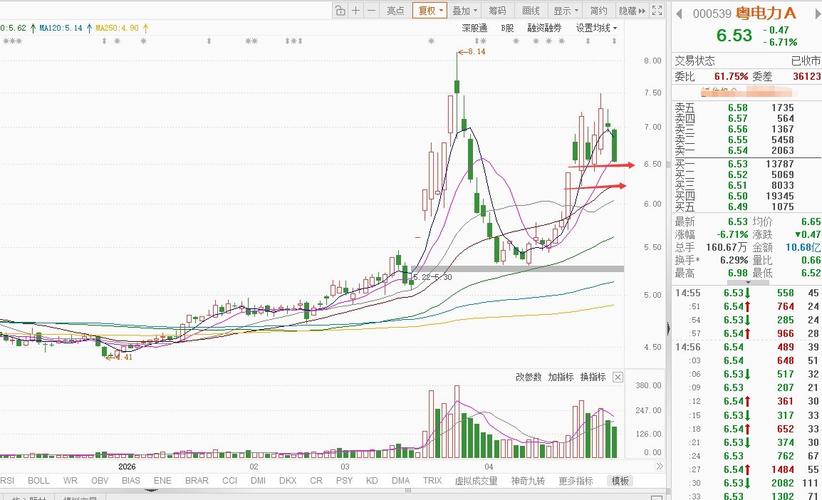Click 加指标 to add indicator

click(560, 377)
